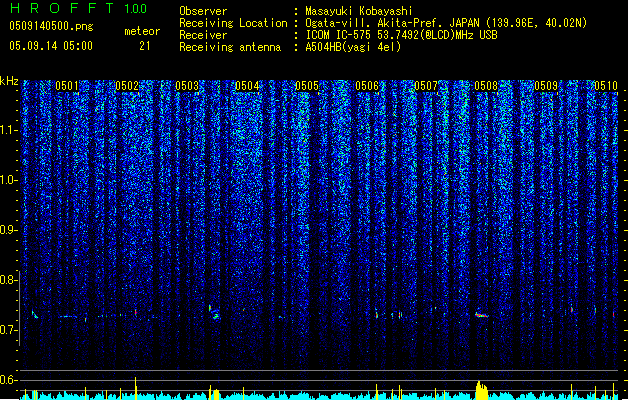Click the 0.9 kHz axis label
629x400 pixels.
pos(9,230)
